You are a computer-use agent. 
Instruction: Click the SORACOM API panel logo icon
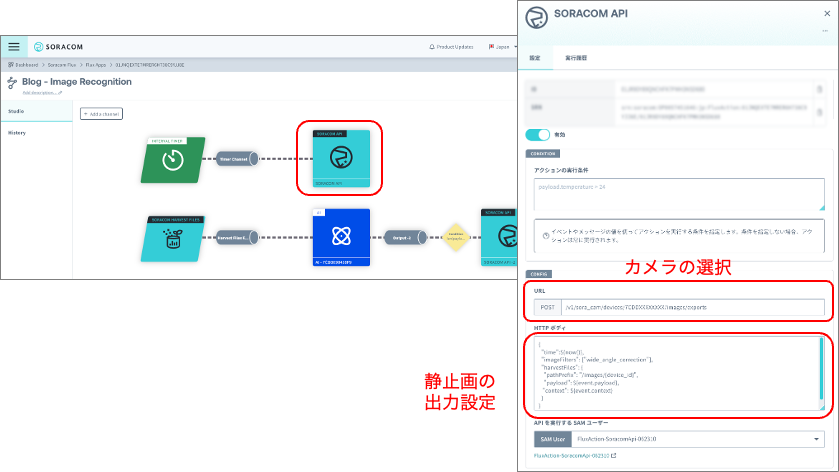536,17
